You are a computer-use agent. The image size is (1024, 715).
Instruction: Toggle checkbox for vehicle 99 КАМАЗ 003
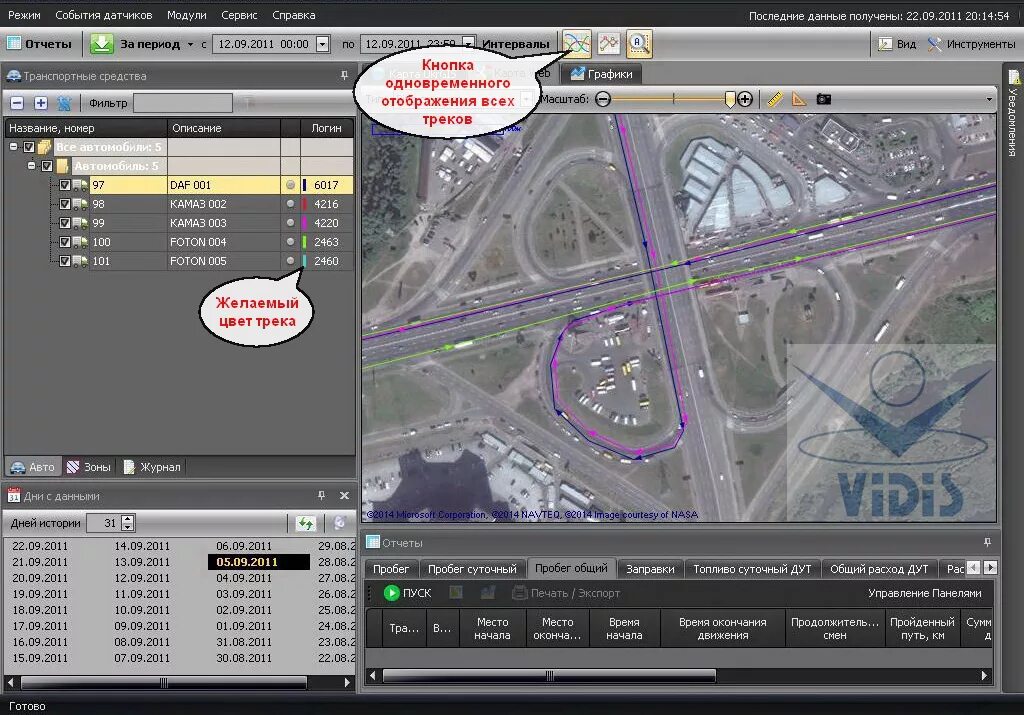click(x=65, y=223)
